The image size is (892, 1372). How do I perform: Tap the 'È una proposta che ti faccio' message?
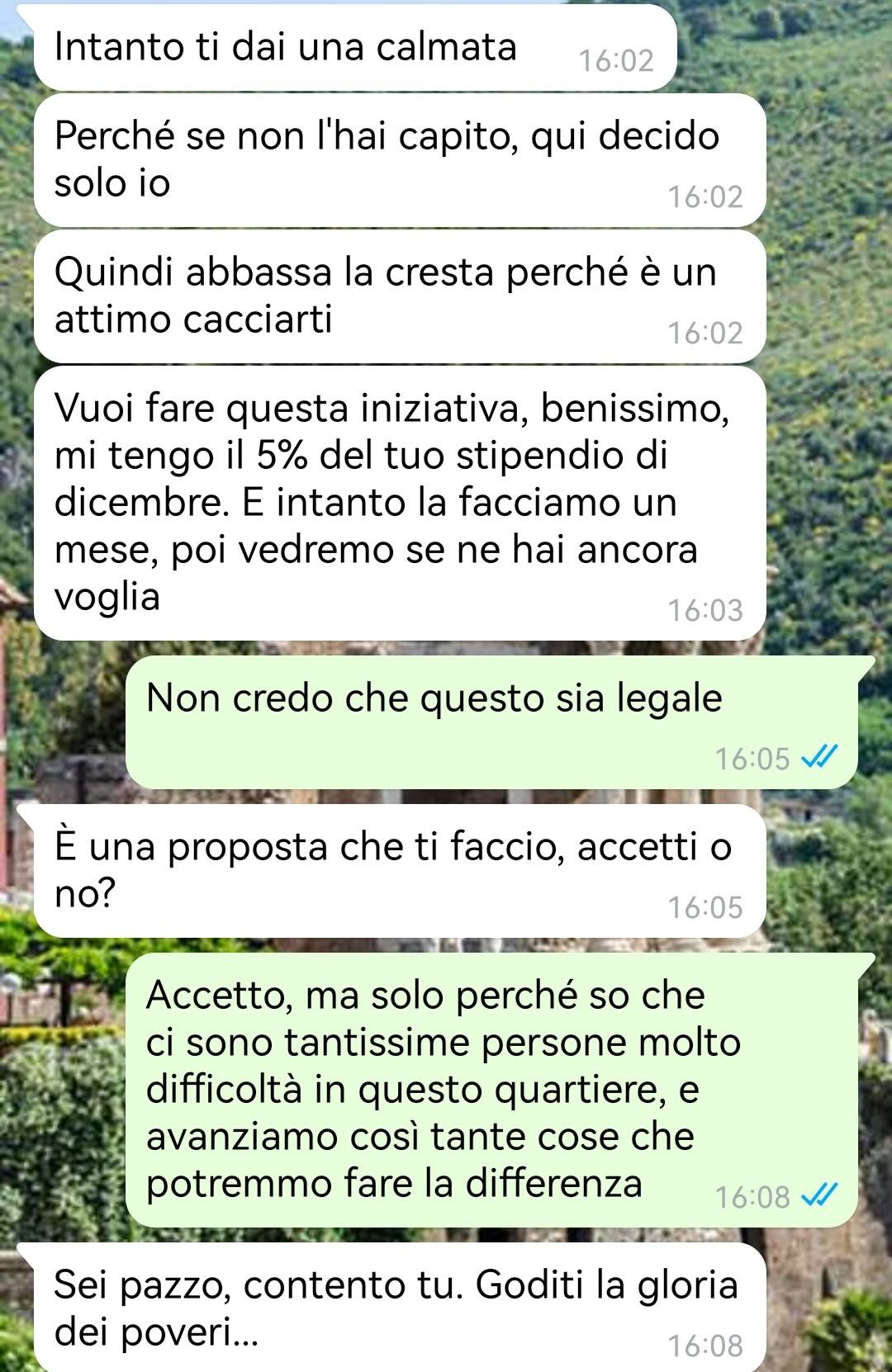pos(401,870)
